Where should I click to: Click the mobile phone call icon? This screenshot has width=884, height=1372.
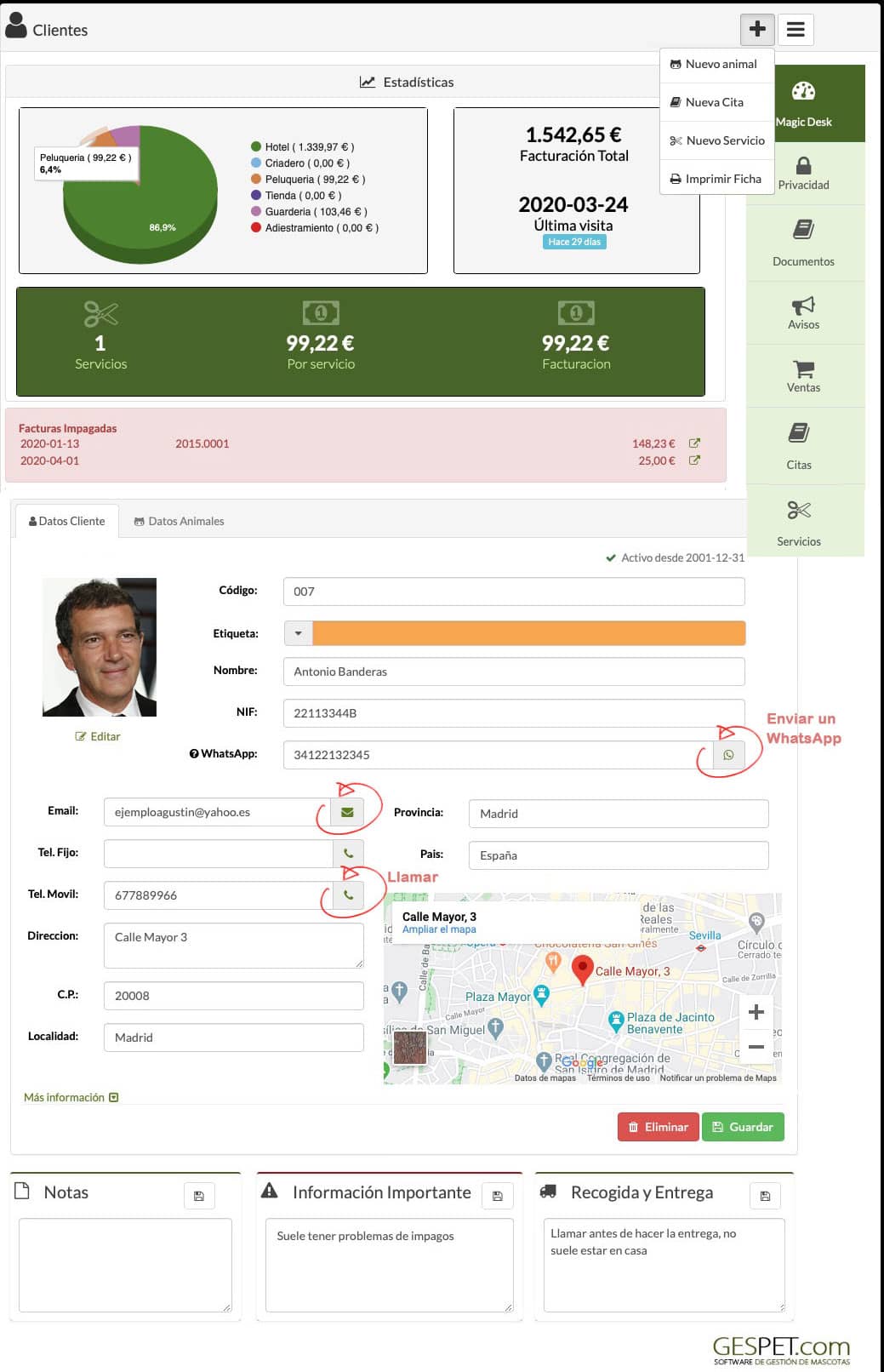click(x=348, y=895)
